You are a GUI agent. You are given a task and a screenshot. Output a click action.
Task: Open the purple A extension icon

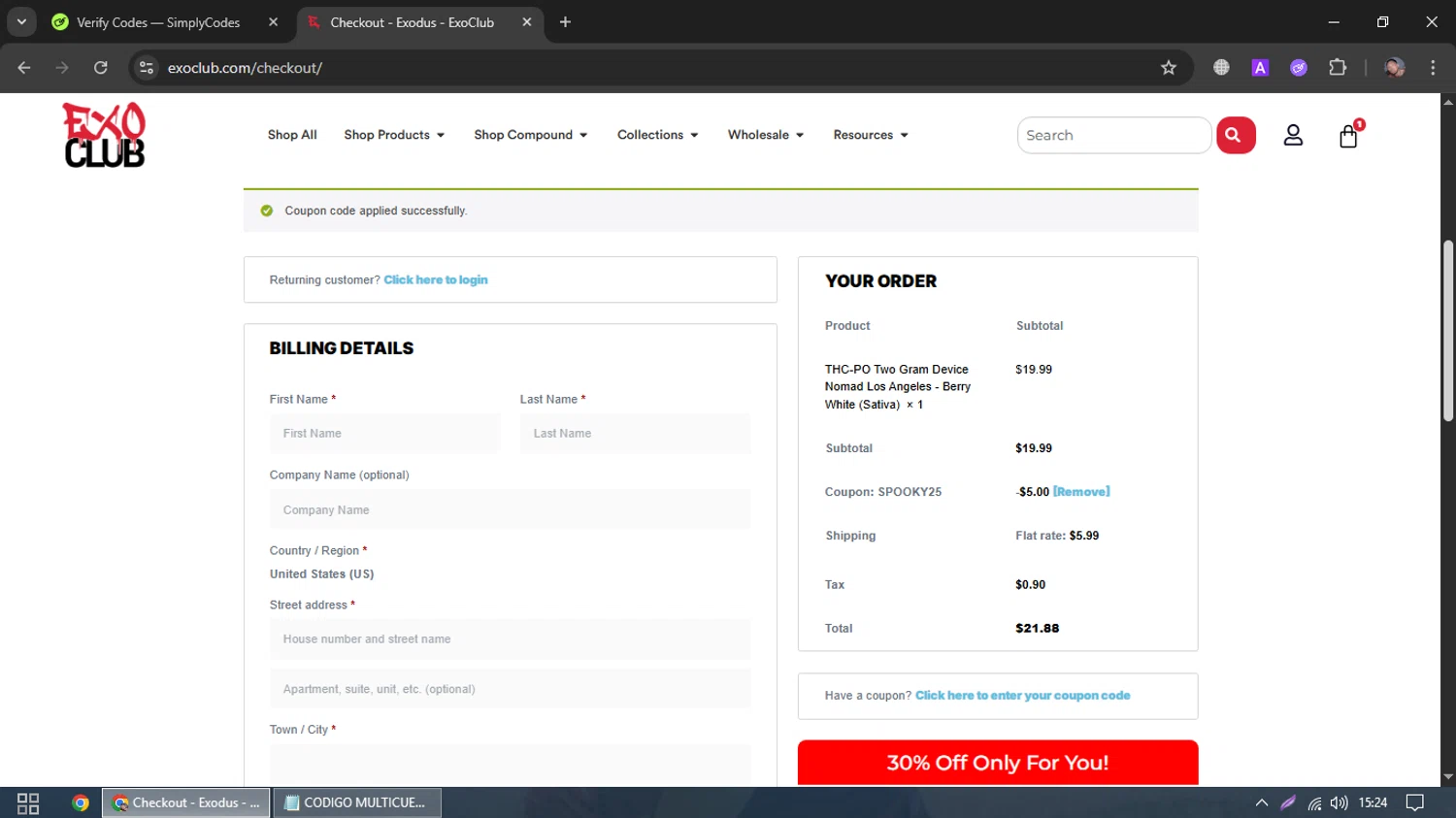(x=1260, y=68)
